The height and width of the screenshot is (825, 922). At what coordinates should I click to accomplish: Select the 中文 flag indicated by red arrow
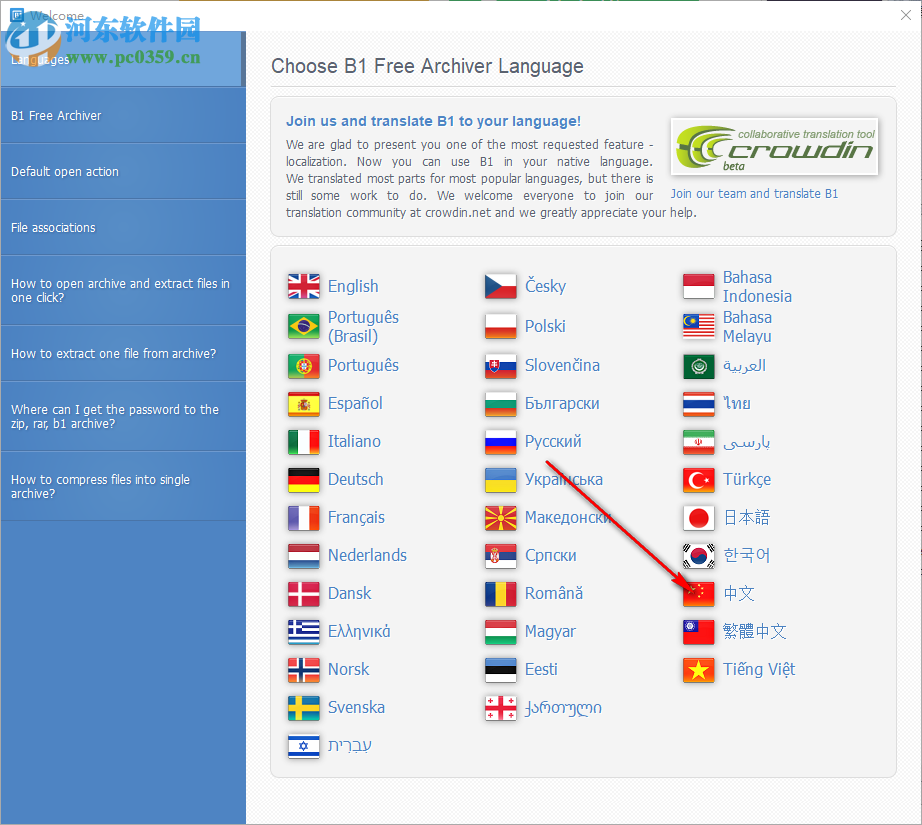tap(697, 593)
